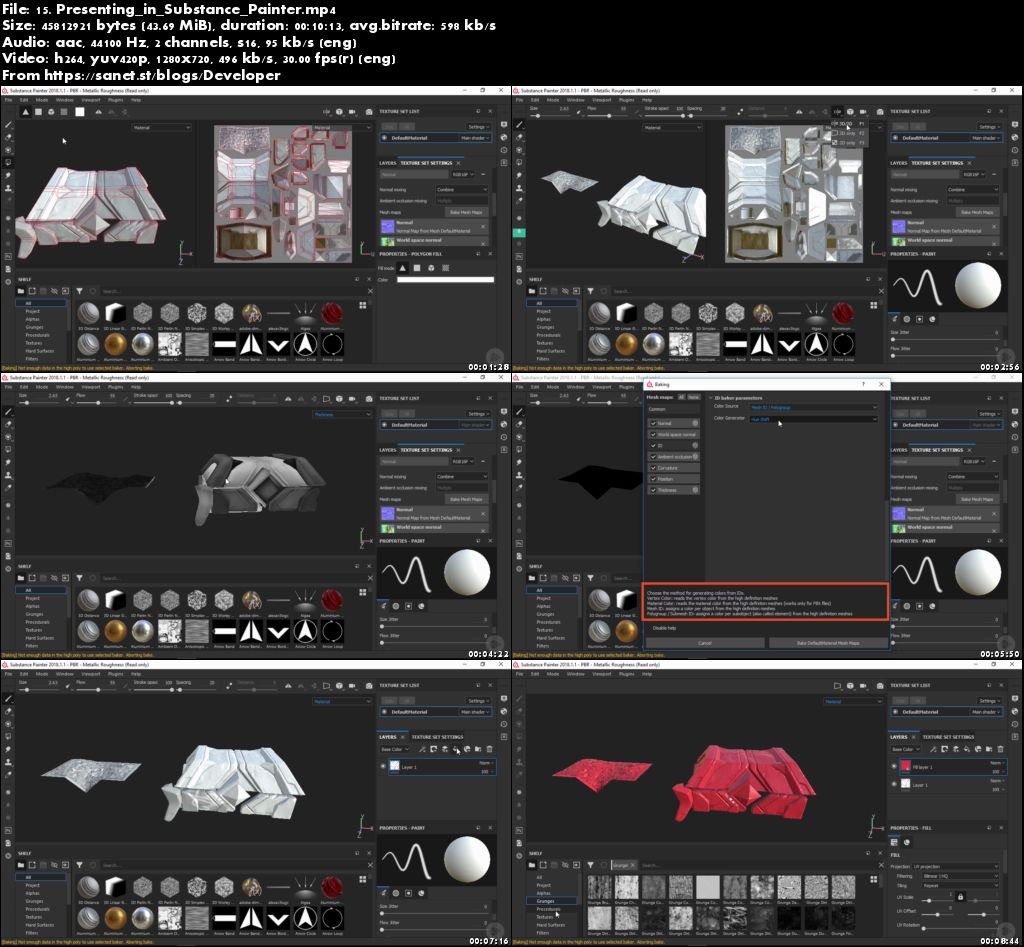
Task: Toggle Position checkbox in Baking dialog
Action: point(653,479)
